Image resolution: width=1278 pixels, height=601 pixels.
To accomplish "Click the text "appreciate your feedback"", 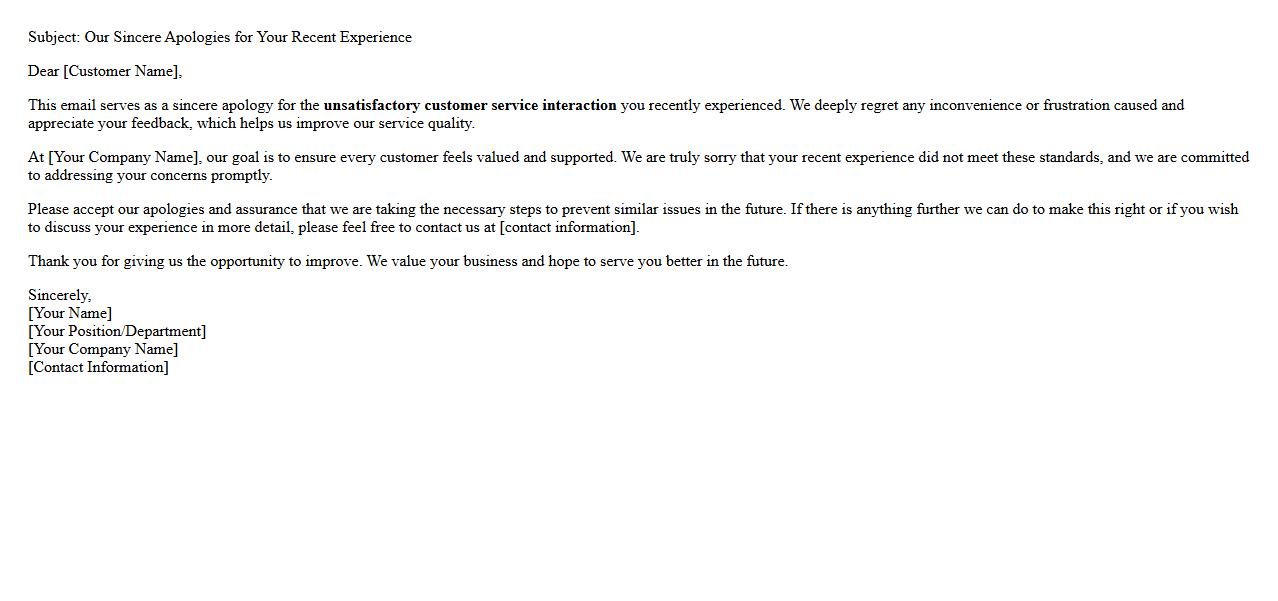I will pyautogui.click(x=109, y=123).
